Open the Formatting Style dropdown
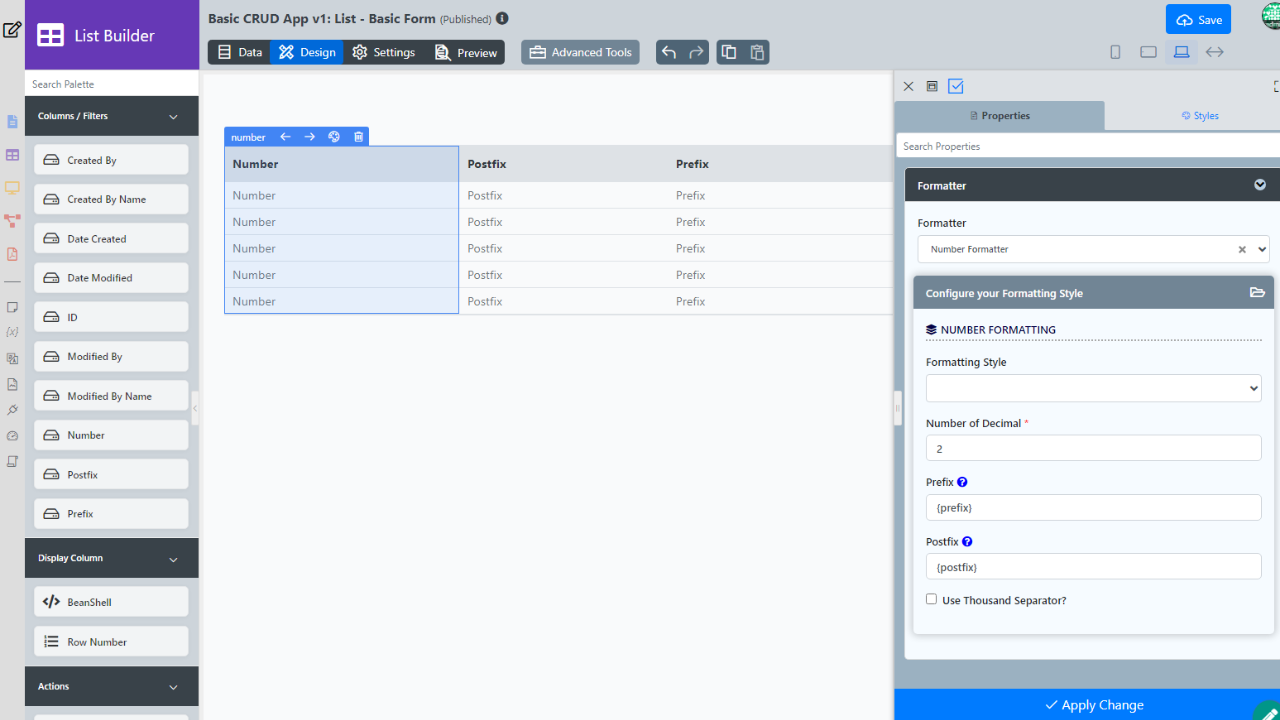Viewport: 1280px width, 720px height. click(1093, 388)
